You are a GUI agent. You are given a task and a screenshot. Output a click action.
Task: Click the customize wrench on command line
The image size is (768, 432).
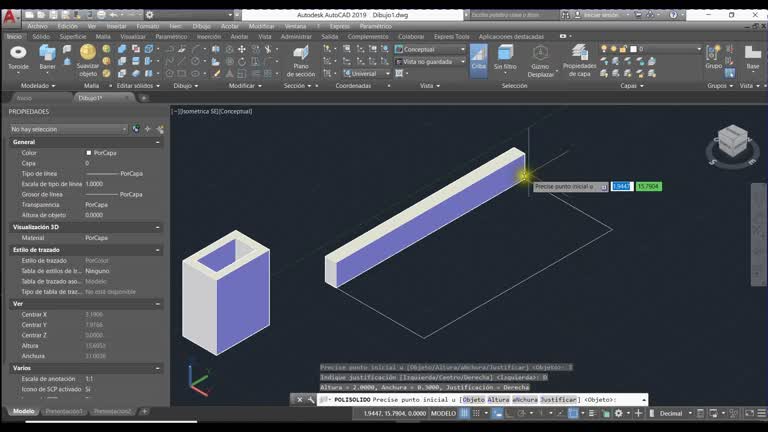coord(311,400)
